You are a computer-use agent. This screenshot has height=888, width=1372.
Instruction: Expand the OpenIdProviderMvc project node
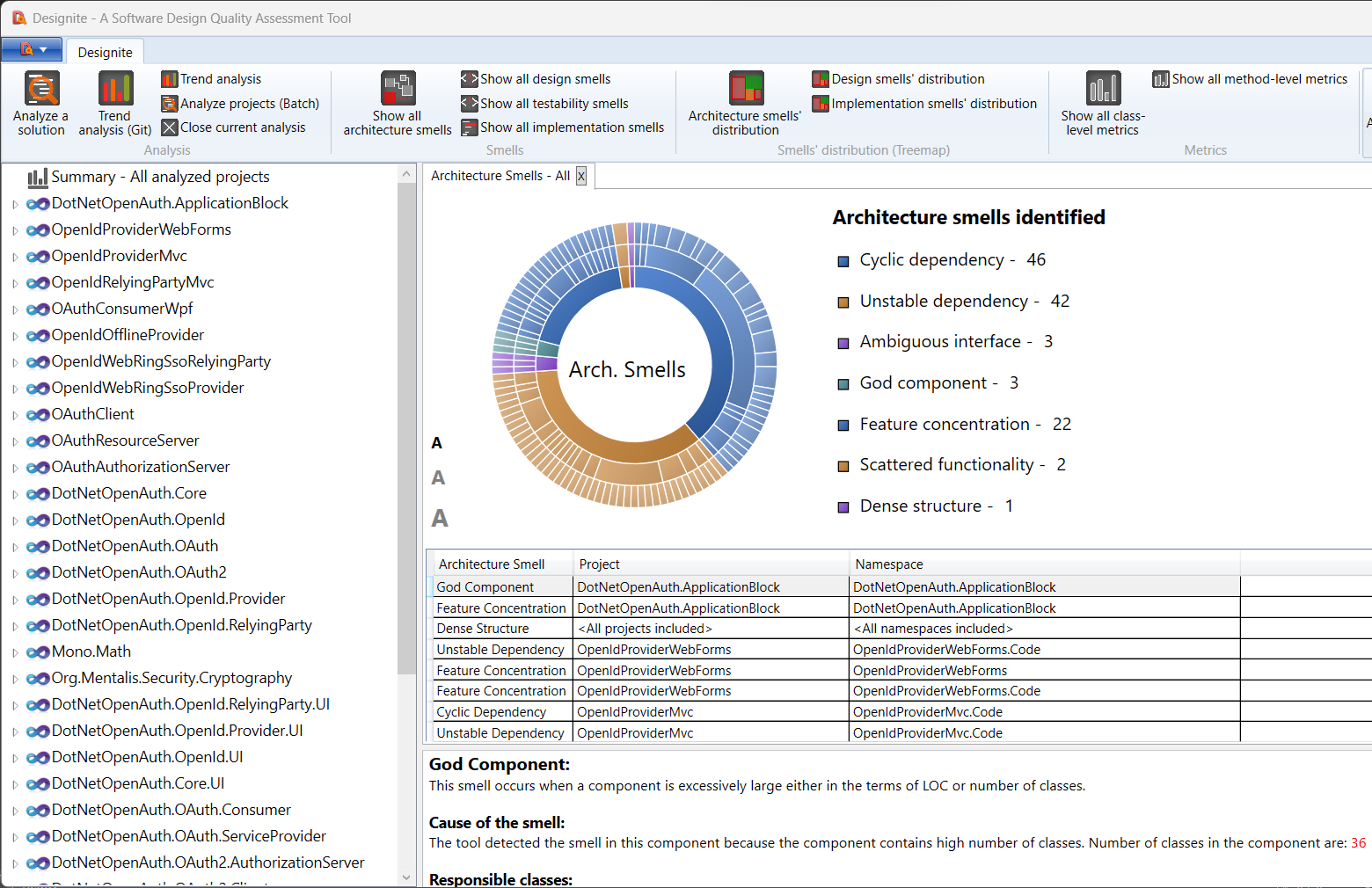[x=15, y=257]
